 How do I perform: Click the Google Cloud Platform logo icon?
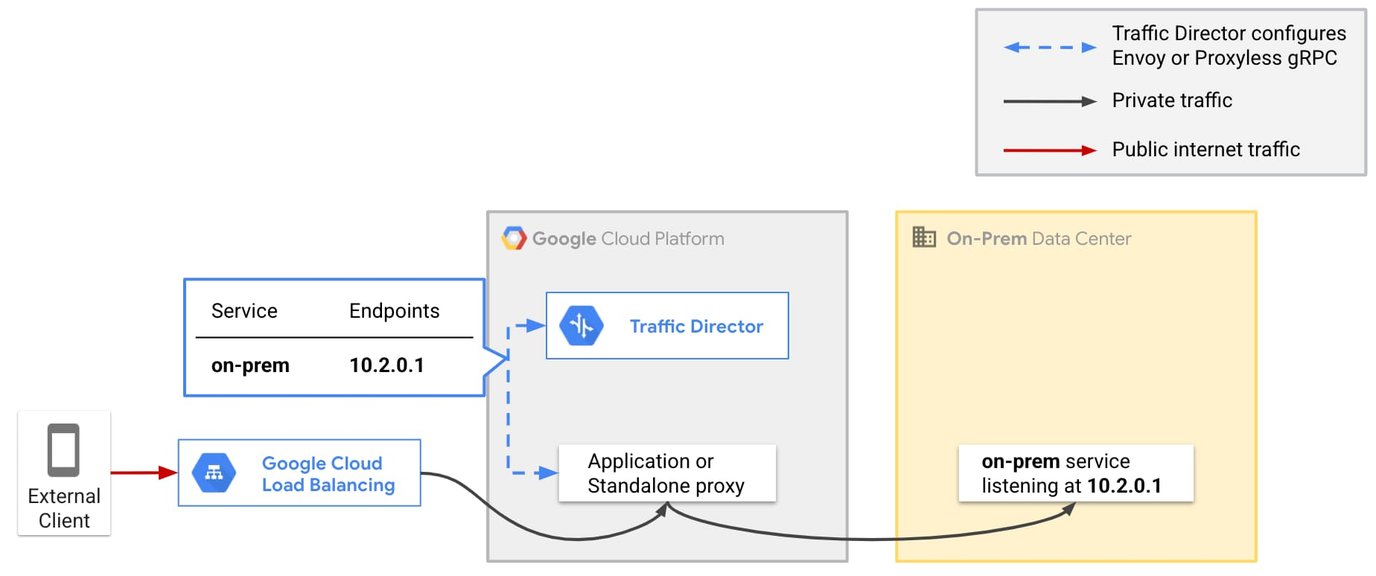click(514, 238)
